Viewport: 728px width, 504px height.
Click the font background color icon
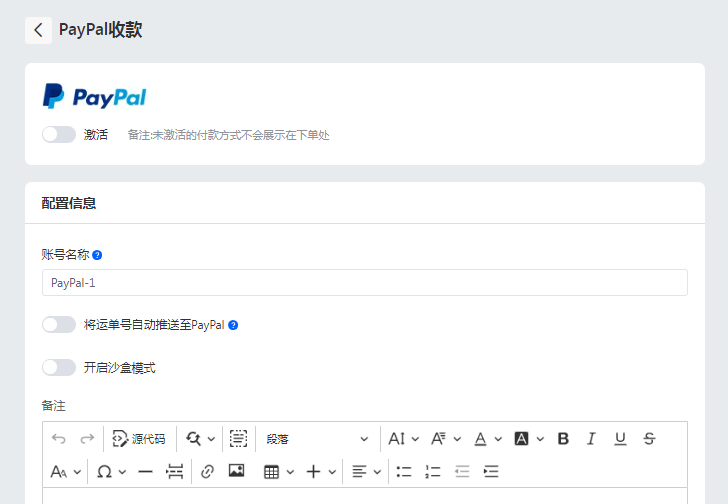pos(521,439)
